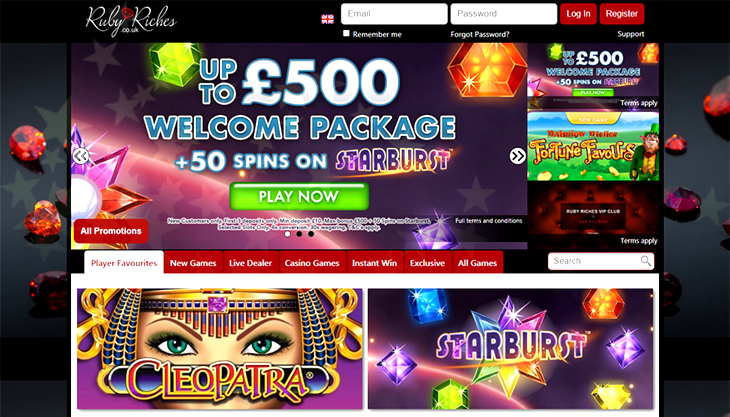Open the Live Dealer tab
This screenshot has height=417, width=730.
click(250, 262)
